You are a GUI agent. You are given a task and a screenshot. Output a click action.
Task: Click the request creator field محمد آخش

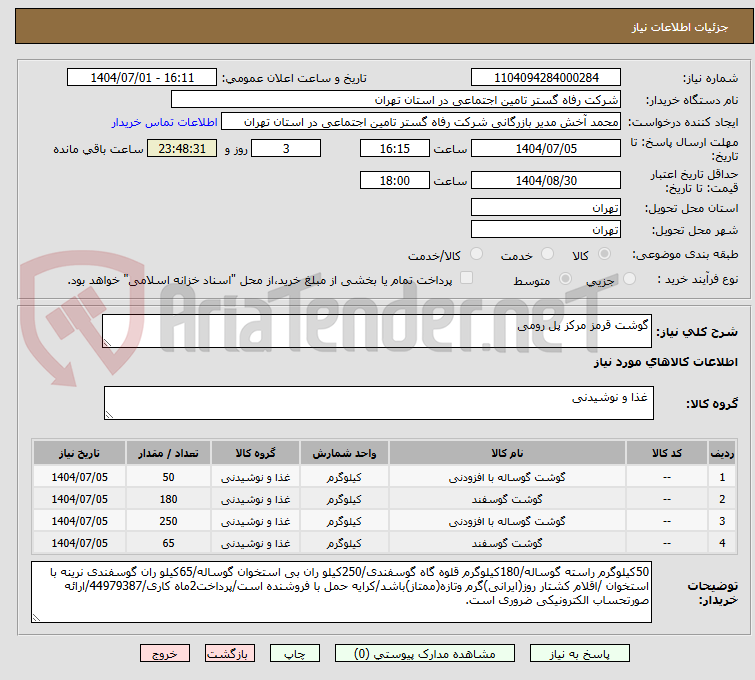click(x=421, y=122)
